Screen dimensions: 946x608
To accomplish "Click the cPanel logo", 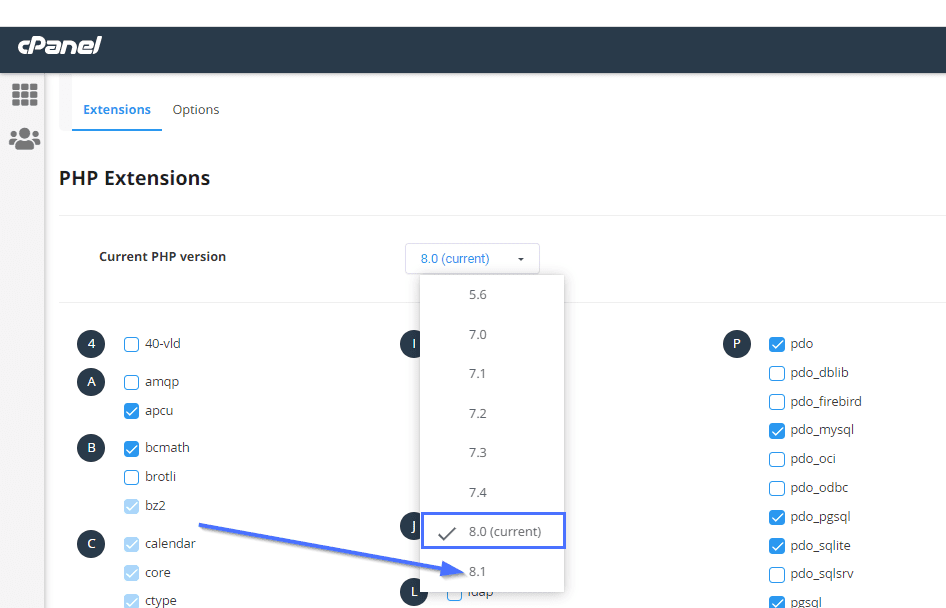I will pyautogui.click(x=60, y=46).
